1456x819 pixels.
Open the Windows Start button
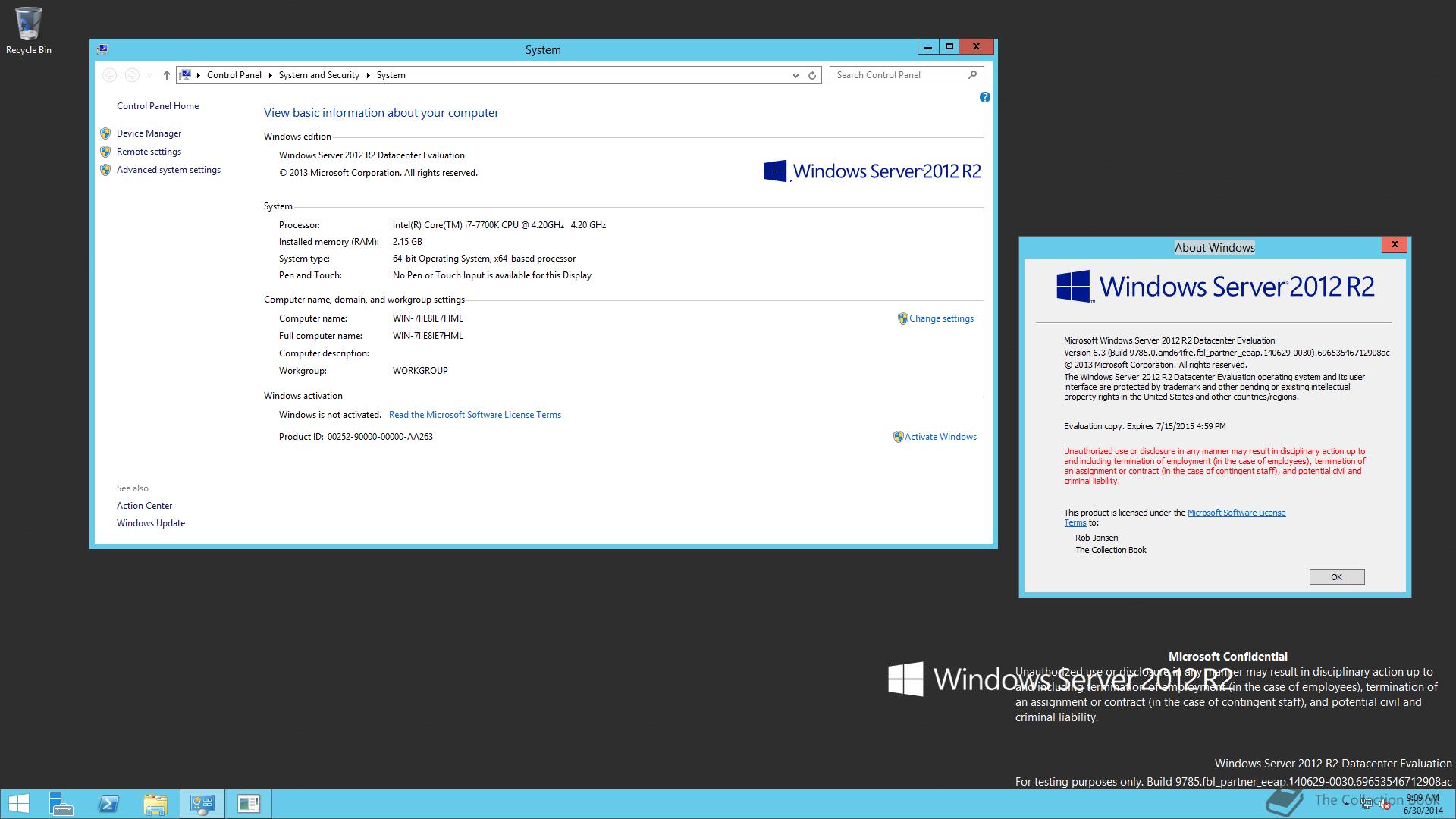[x=18, y=804]
